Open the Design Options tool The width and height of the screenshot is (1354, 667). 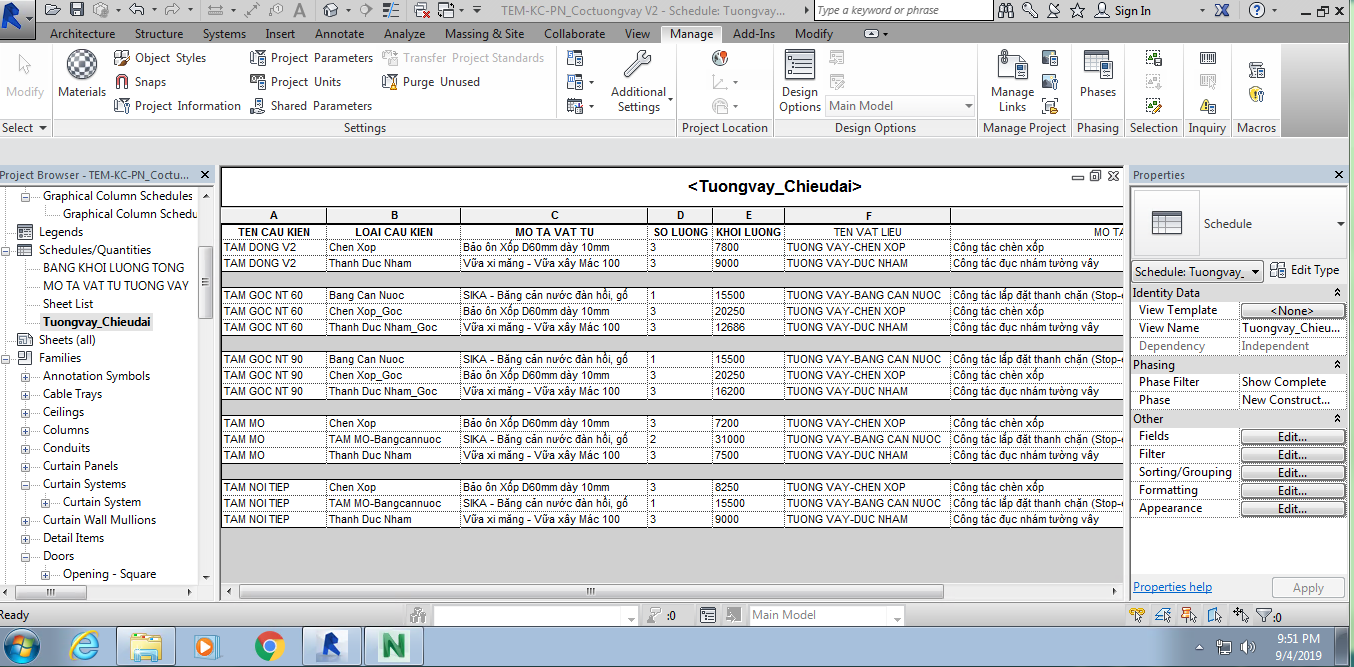(x=800, y=81)
